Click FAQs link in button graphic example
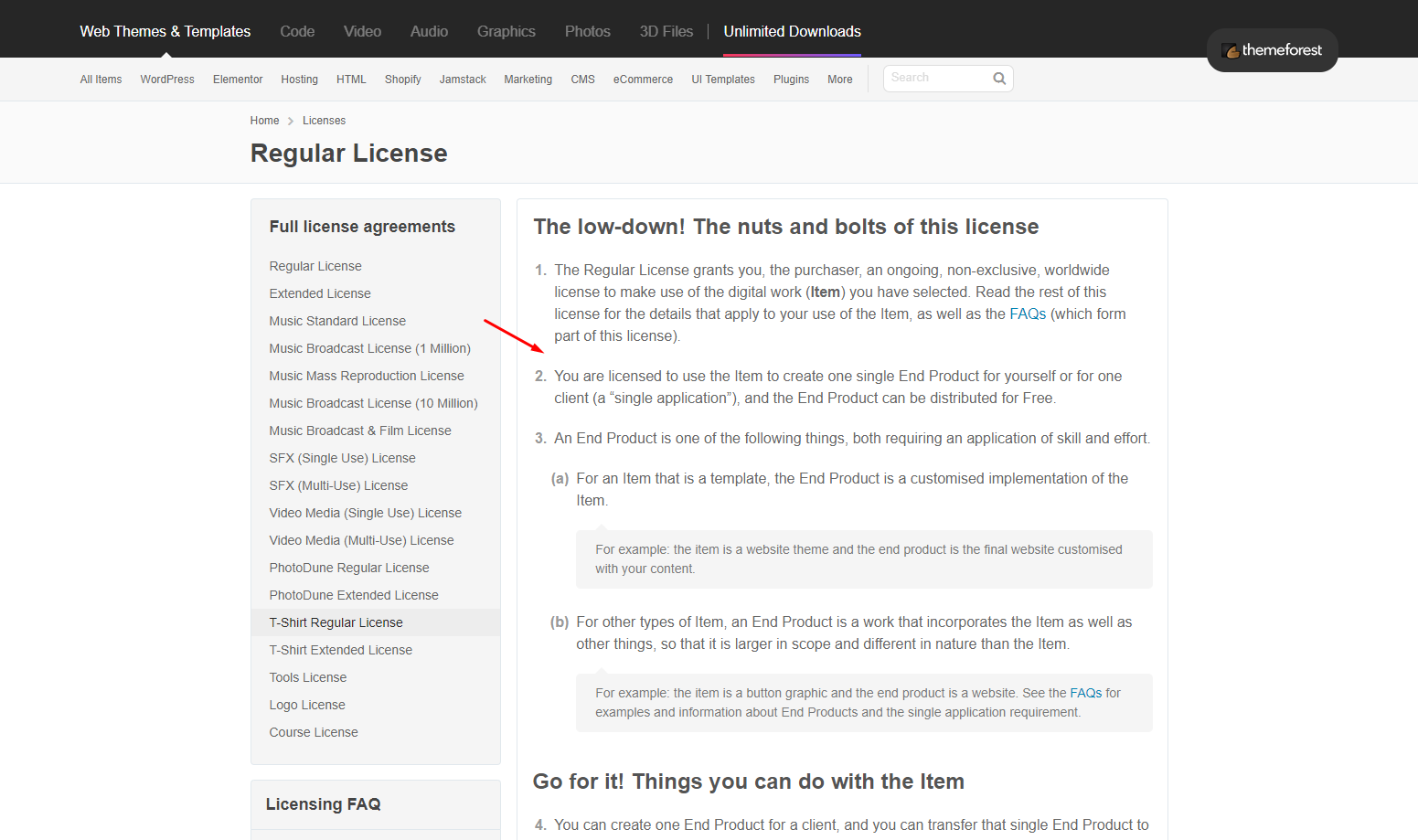The height and width of the screenshot is (840, 1418). [x=1085, y=693]
